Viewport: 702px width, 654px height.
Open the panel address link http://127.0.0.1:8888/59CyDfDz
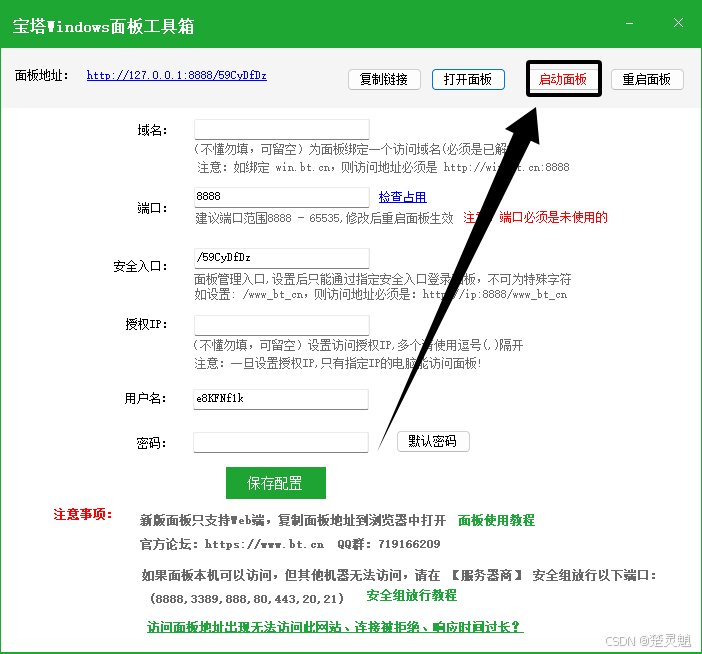(176, 75)
